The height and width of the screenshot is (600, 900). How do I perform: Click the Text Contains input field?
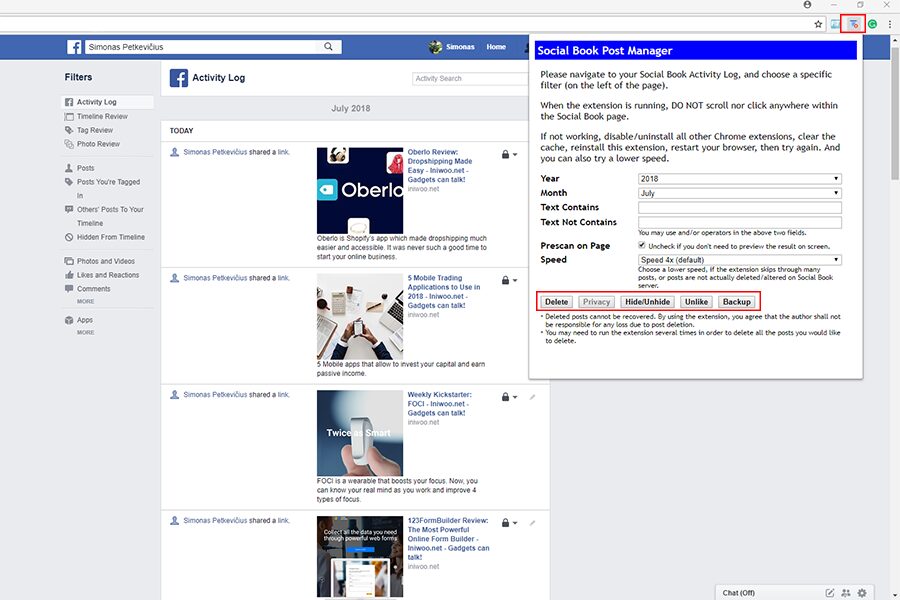[x=739, y=208]
